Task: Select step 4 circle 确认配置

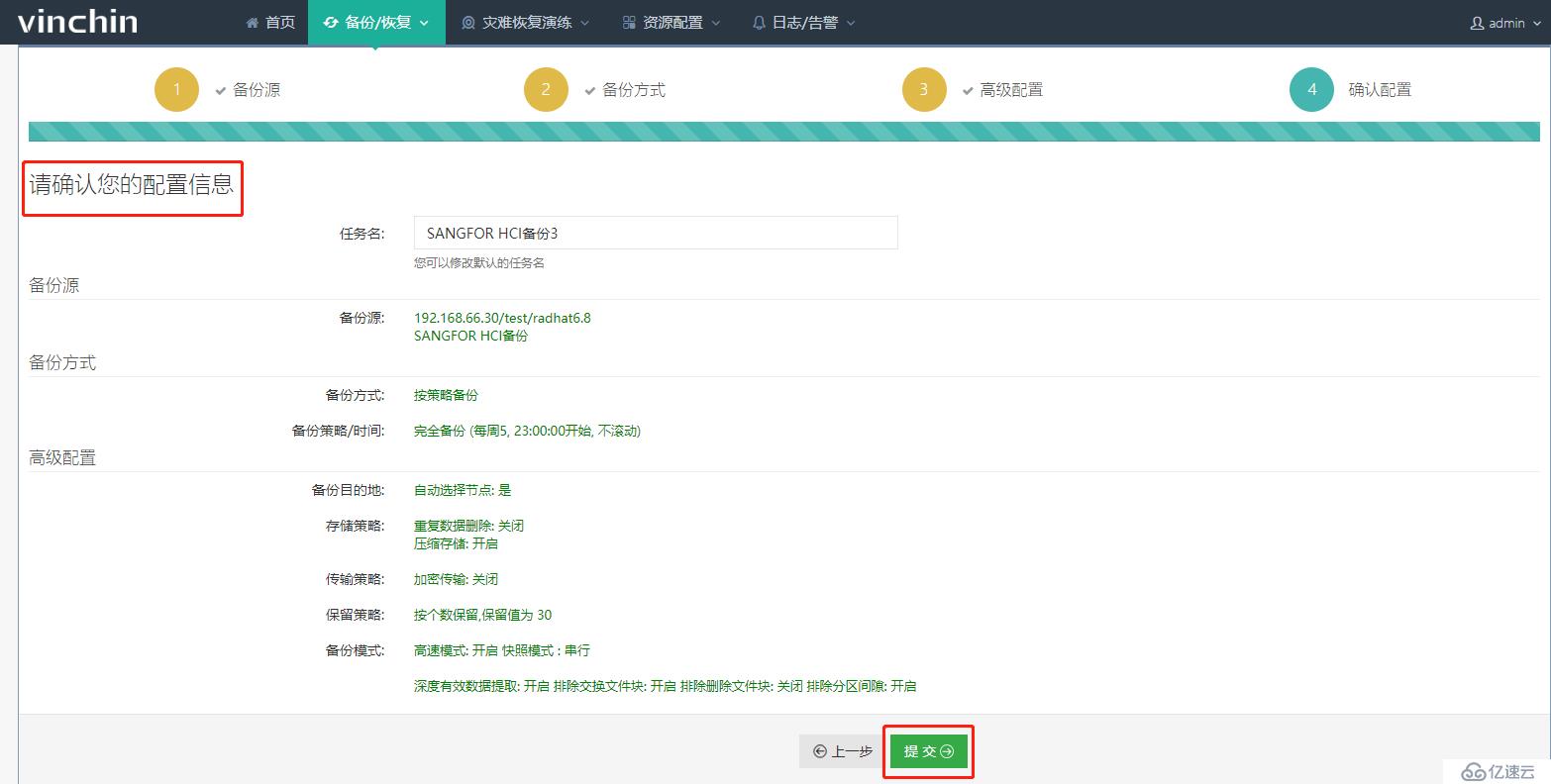Action: [1312, 89]
